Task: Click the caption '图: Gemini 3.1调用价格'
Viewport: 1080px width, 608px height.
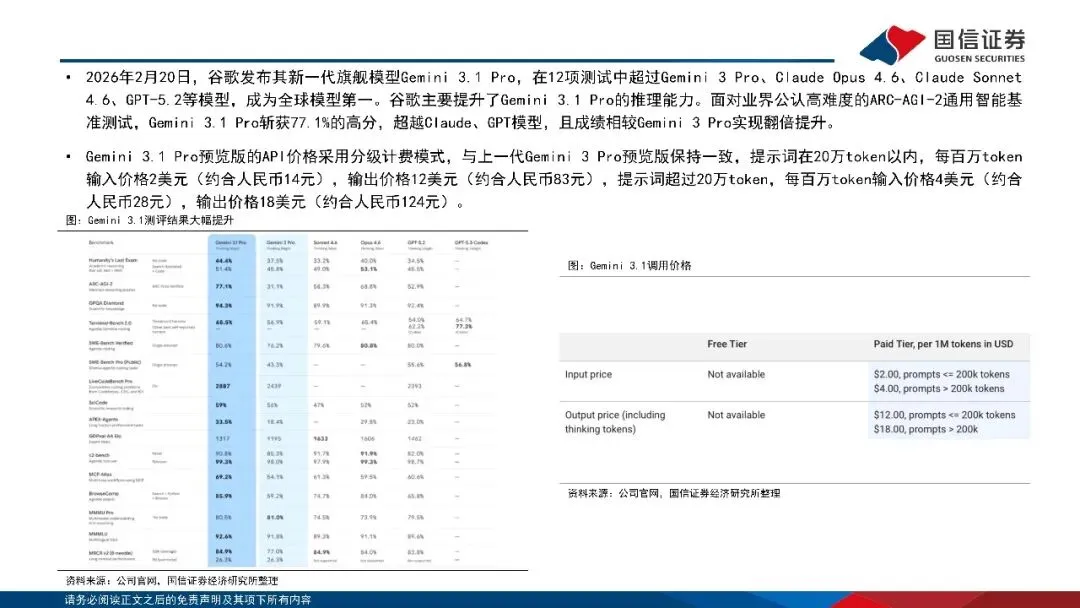Action: (x=630, y=265)
